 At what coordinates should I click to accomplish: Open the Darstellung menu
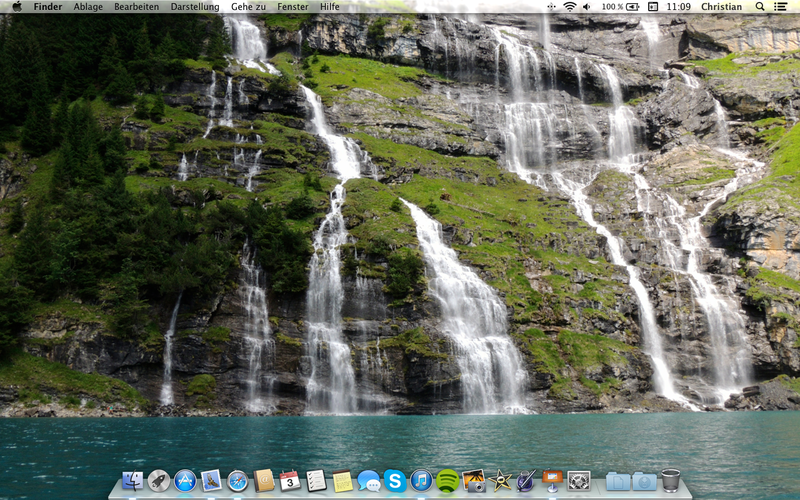point(195,7)
